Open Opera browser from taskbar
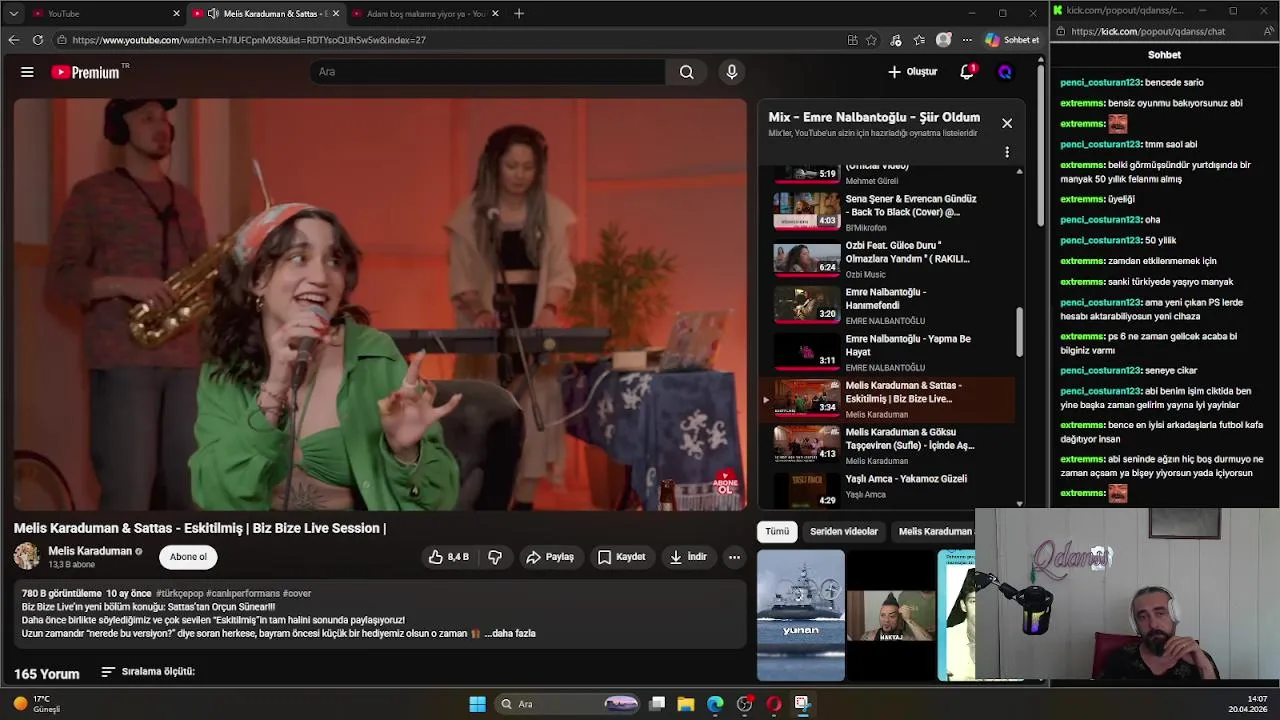The width and height of the screenshot is (1280, 720). tap(773, 704)
